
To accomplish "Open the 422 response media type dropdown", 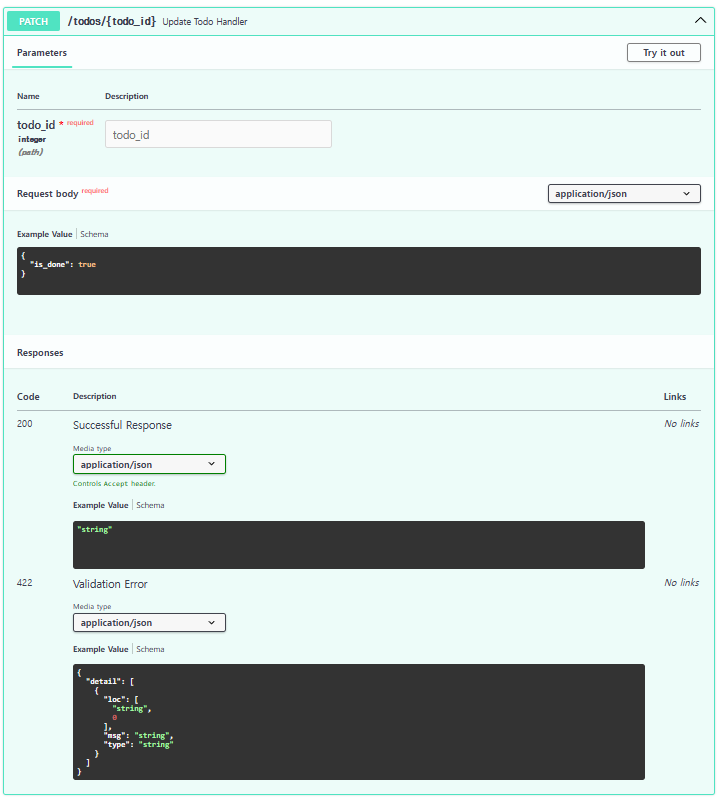I will point(149,623).
